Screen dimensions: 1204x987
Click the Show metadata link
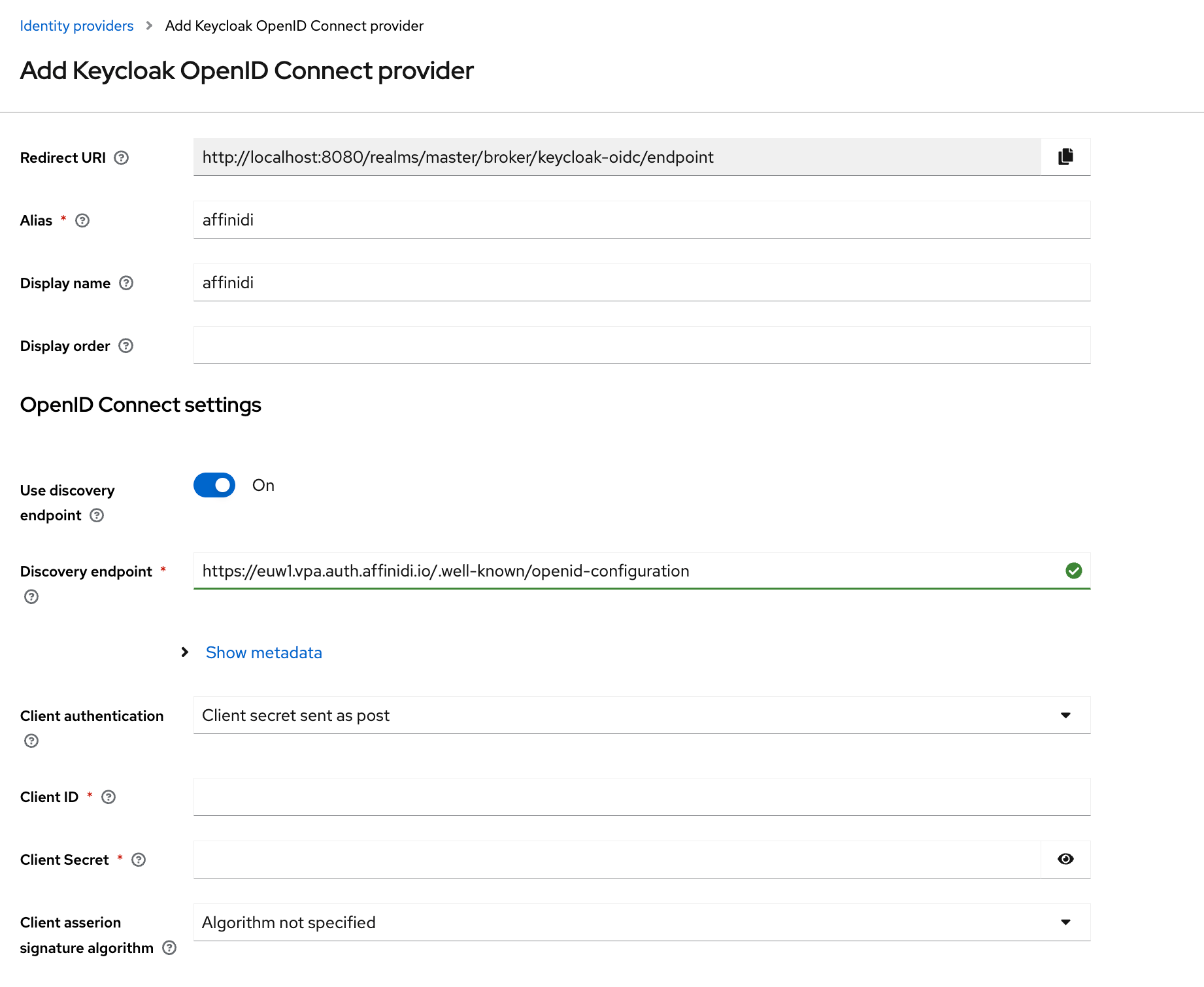click(263, 652)
